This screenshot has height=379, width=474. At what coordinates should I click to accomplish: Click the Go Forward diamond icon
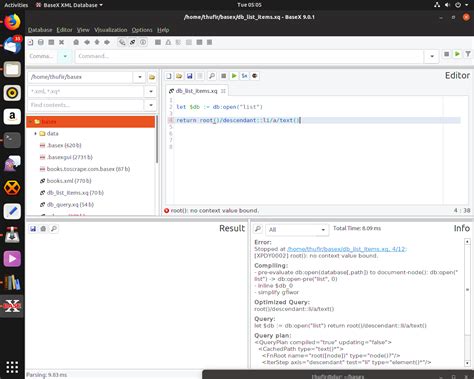point(107,42)
